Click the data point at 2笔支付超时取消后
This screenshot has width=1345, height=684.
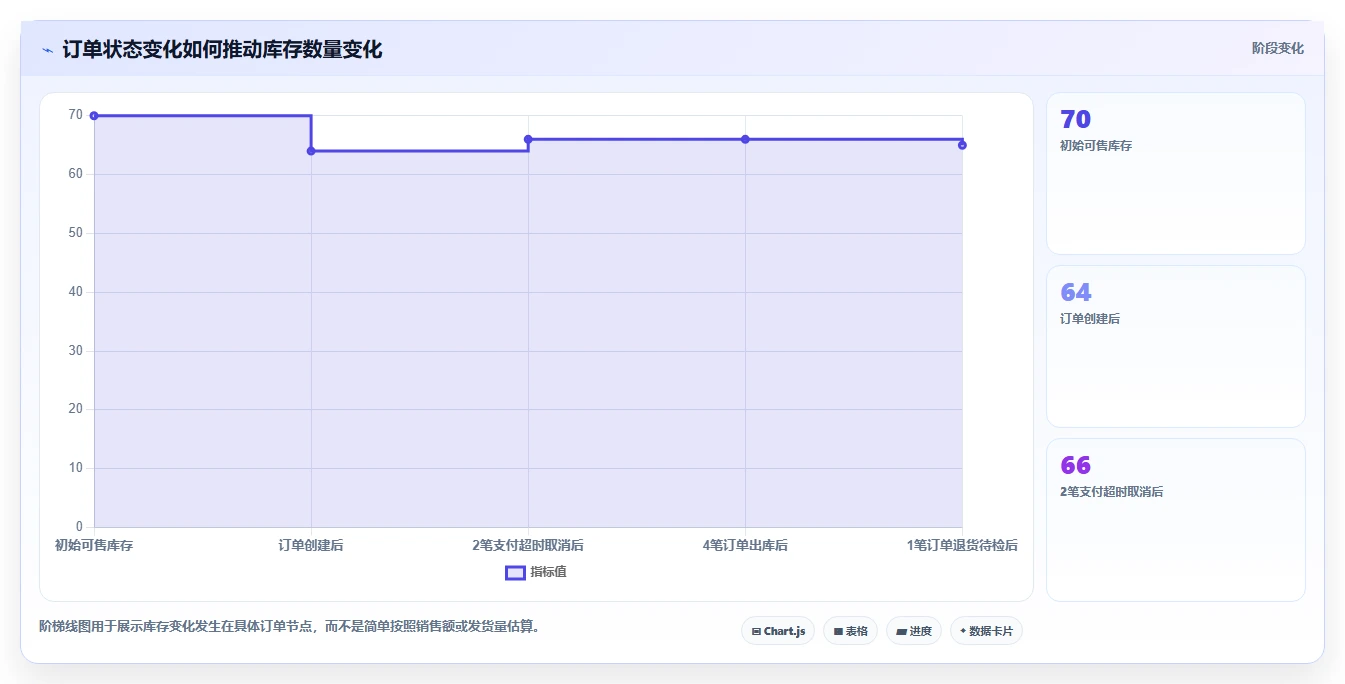click(528, 139)
